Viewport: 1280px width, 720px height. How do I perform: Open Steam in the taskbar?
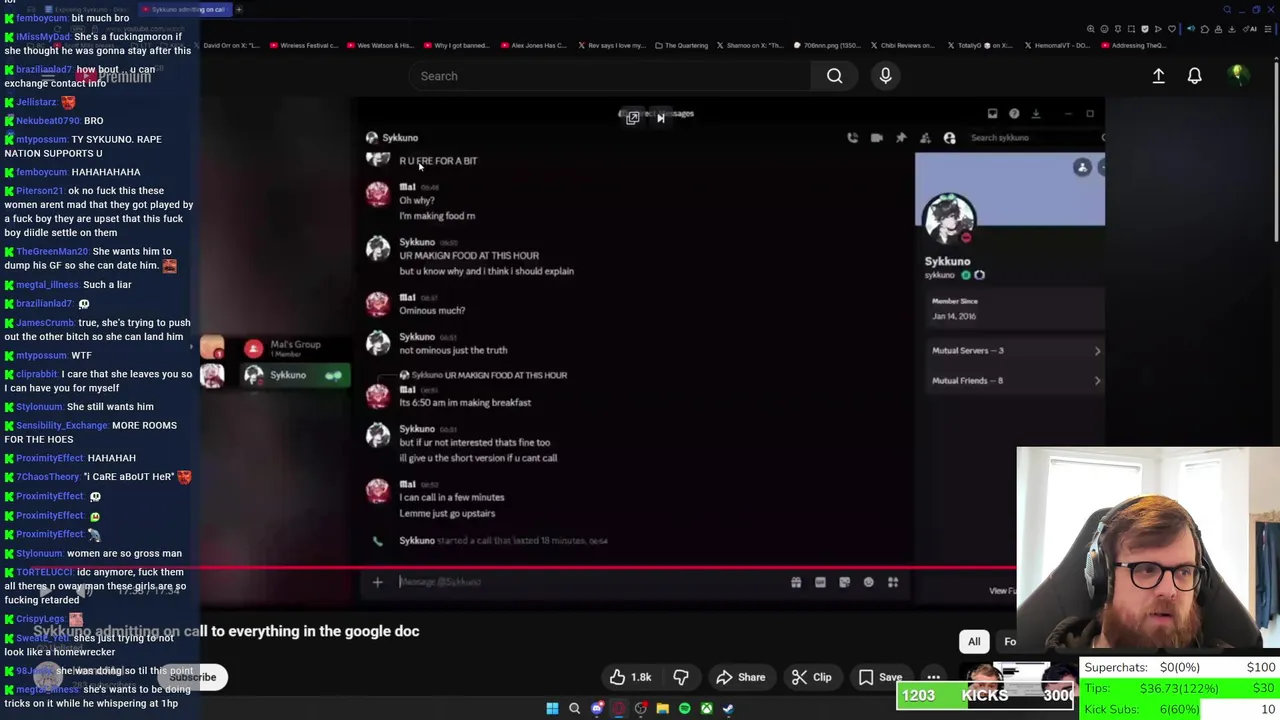tap(728, 709)
